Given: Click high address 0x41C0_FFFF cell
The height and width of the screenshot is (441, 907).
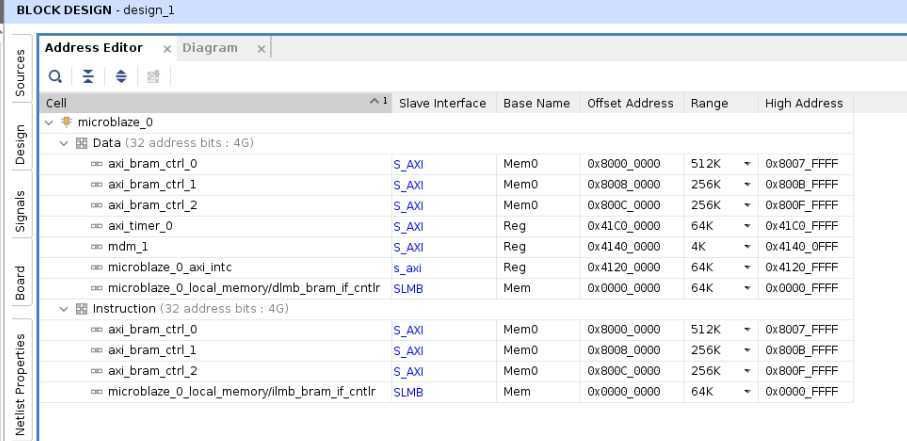Looking at the screenshot, I should (805, 226).
